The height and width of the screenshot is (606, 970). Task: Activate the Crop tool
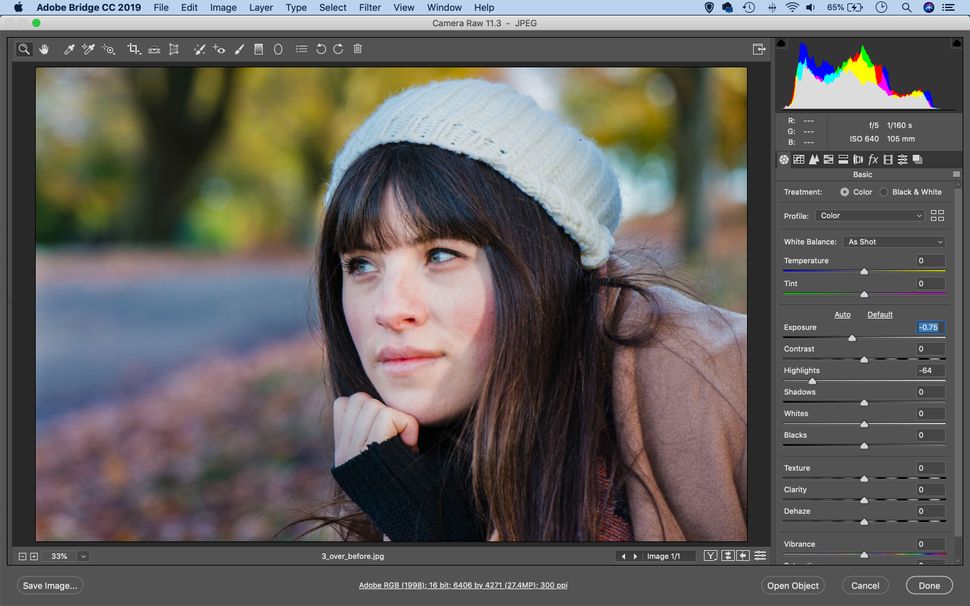point(133,48)
